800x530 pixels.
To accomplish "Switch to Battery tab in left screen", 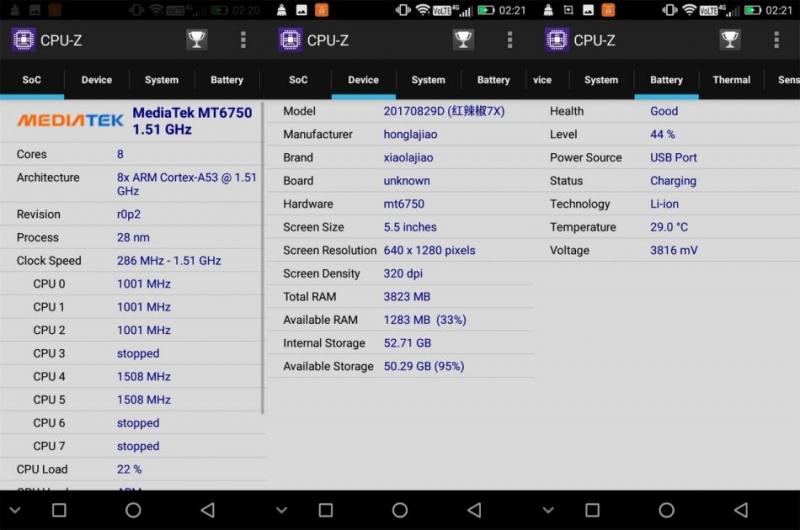I will (227, 80).
